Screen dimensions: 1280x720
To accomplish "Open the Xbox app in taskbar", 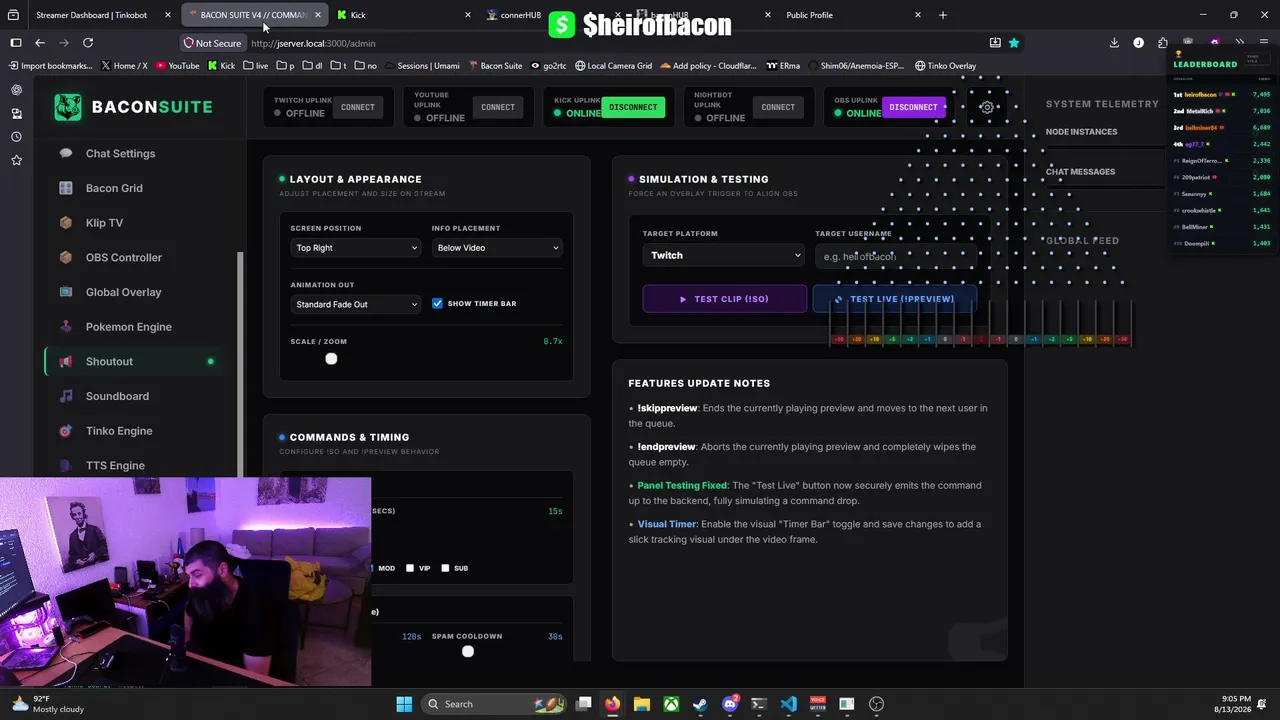I will pos(671,704).
